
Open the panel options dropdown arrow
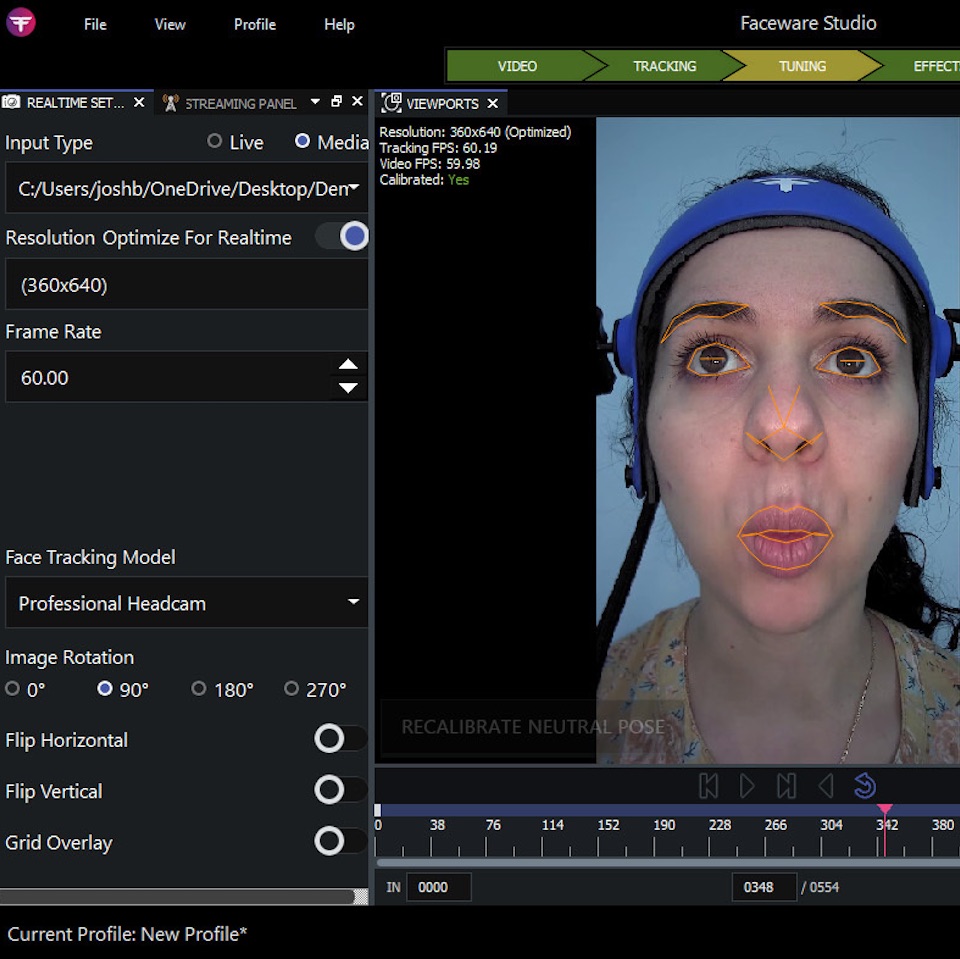(x=315, y=102)
